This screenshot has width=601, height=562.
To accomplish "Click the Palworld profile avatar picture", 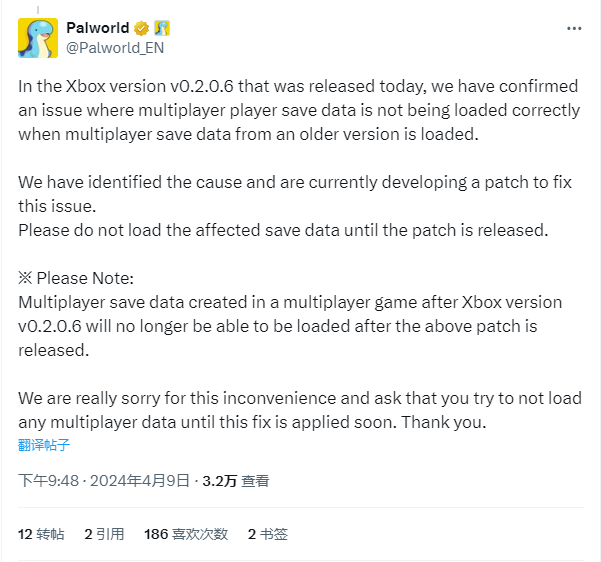I will 37,37.
